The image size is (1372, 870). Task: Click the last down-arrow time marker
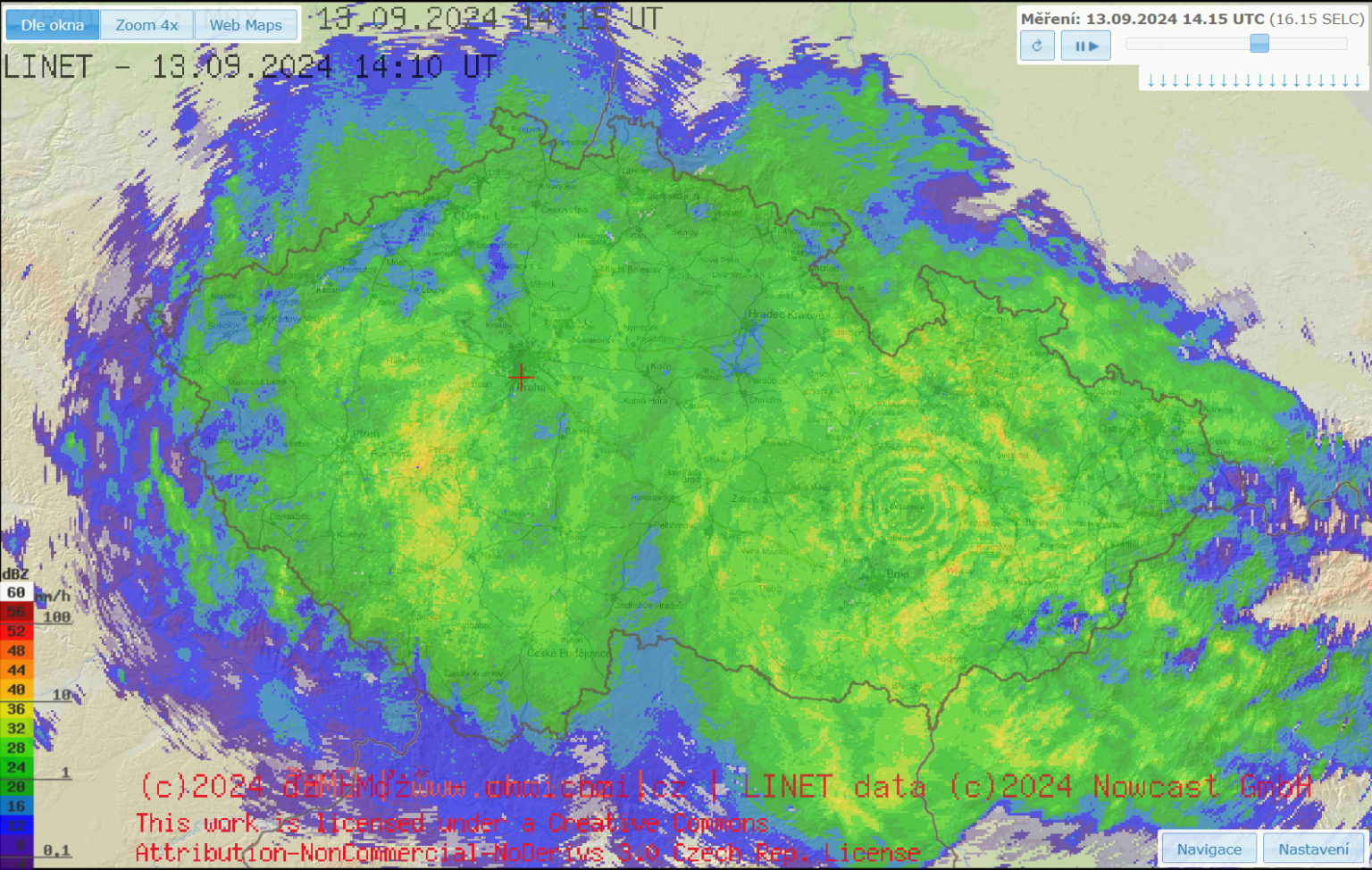coord(1357,81)
